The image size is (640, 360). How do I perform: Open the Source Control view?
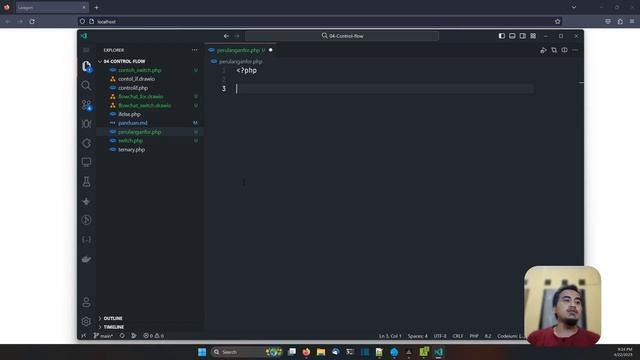point(87,105)
